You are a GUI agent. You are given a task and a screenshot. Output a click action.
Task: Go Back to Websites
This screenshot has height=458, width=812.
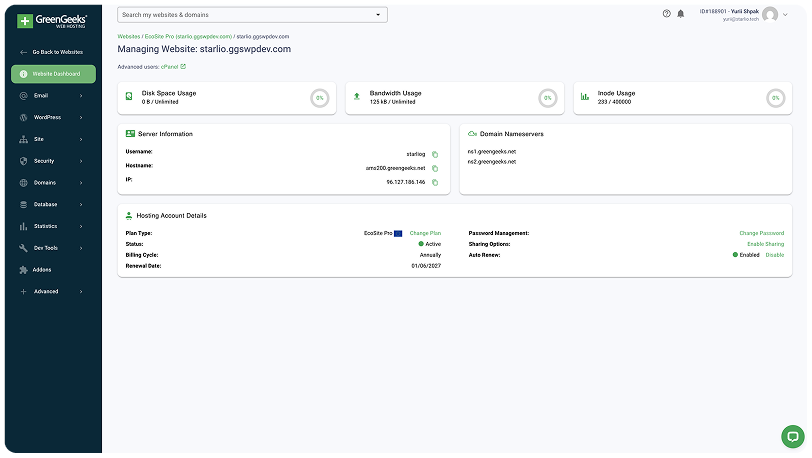[x=53, y=52]
